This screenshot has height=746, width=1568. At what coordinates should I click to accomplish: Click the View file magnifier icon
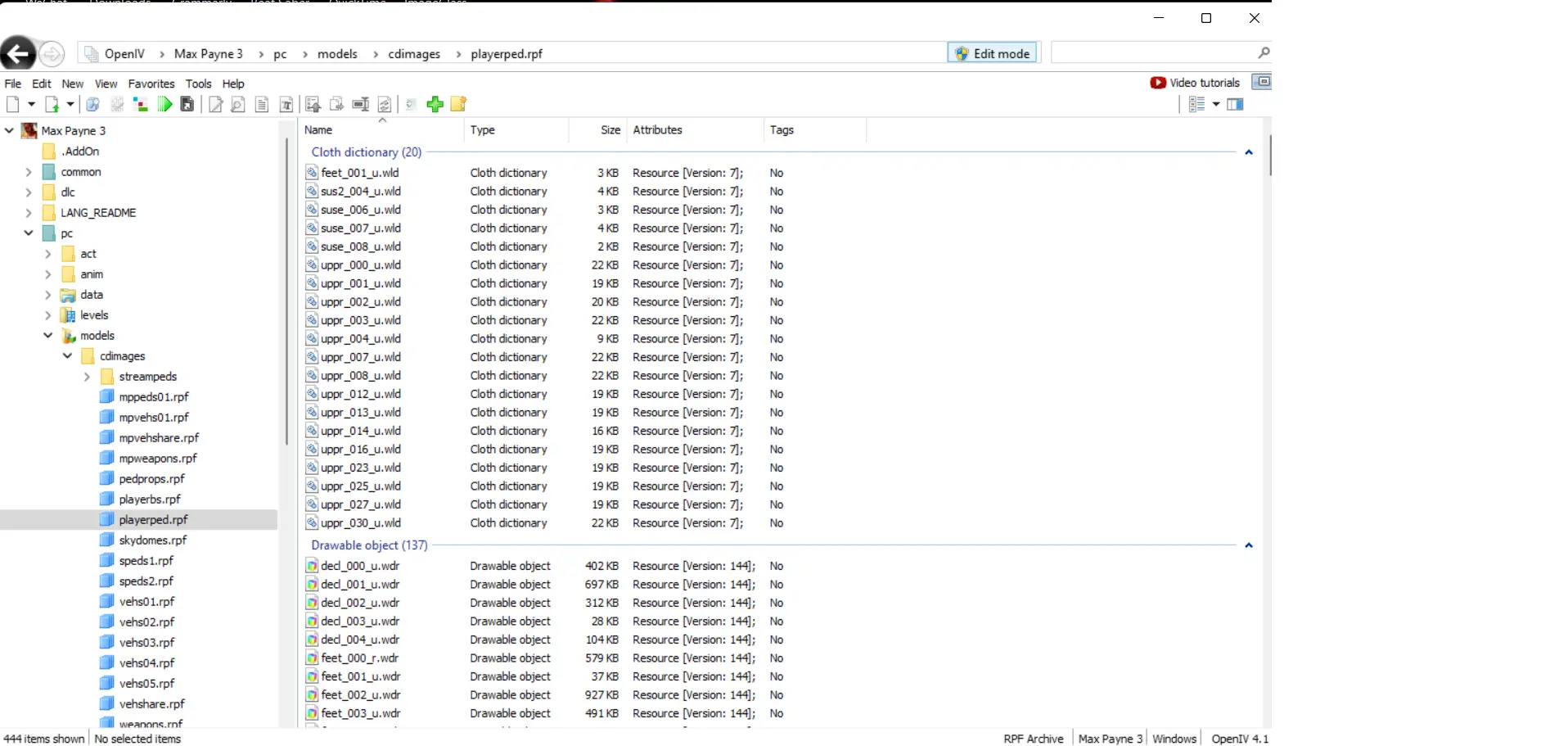[238, 104]
